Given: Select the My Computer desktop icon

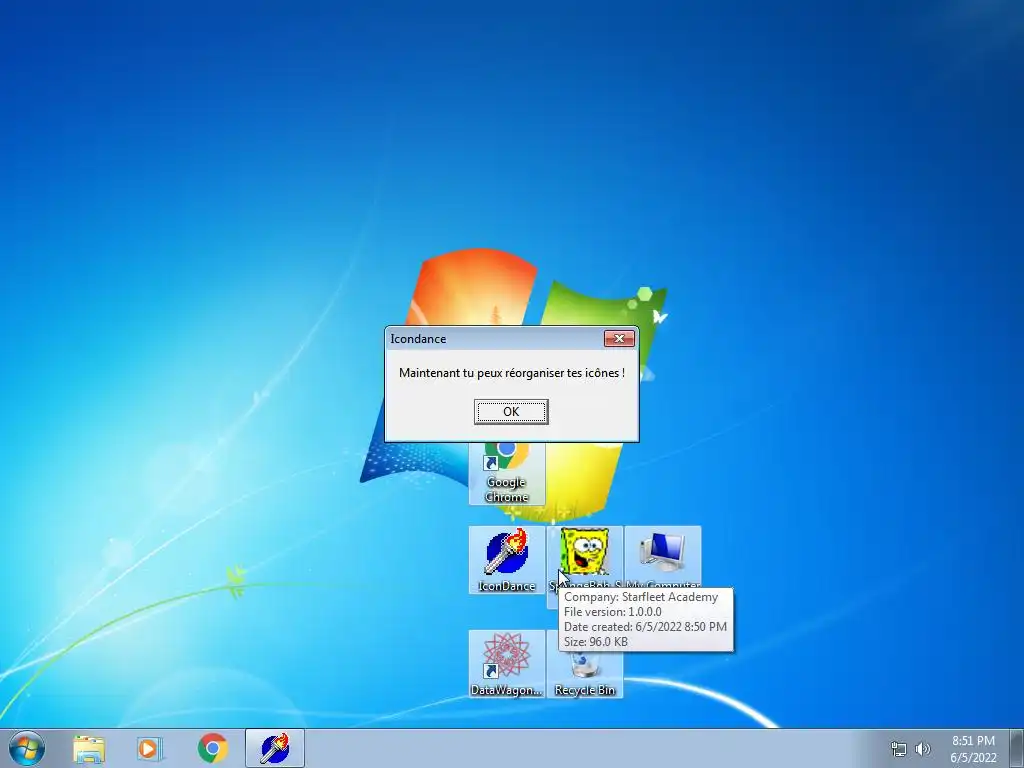Looking at the screenshot, I should pos(663,556).
